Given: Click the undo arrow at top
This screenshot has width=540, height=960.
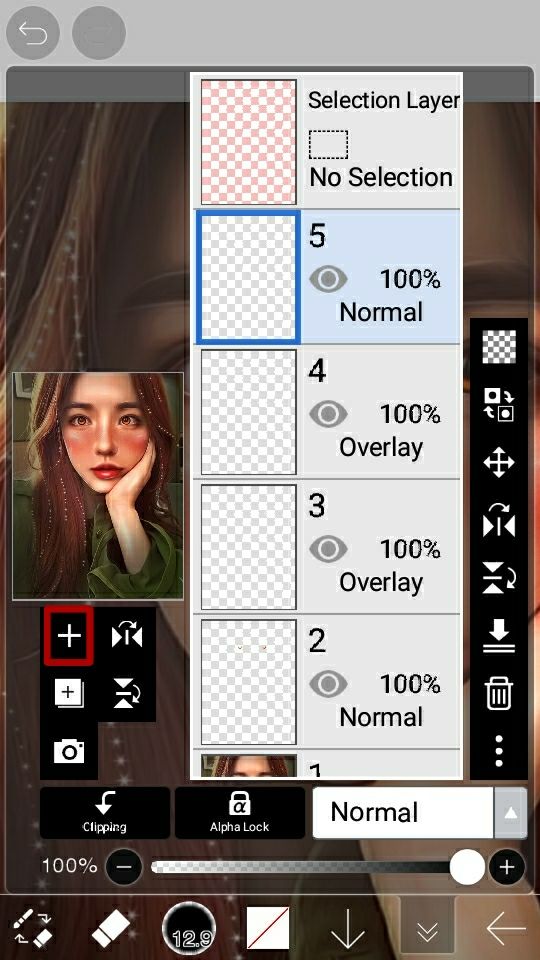Looking at the screenshot, I should (x=32, y=32).
